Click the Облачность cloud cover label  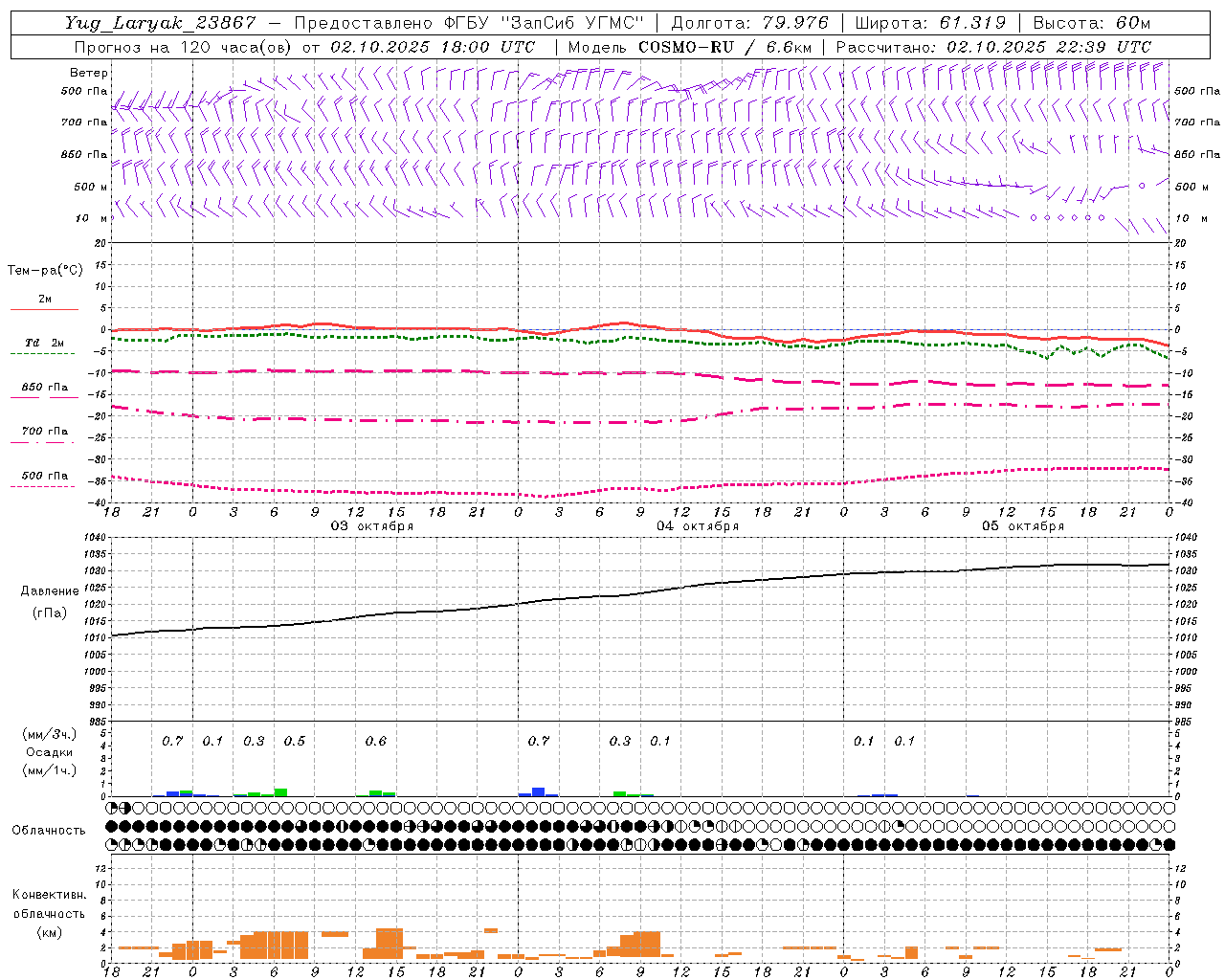coord(49,831)
